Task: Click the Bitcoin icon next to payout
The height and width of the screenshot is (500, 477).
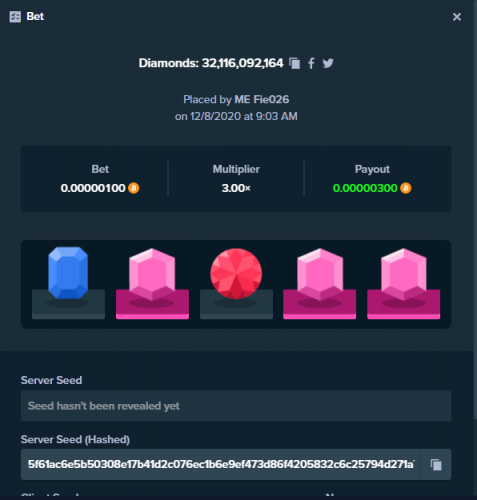Action: click(406, 188)
